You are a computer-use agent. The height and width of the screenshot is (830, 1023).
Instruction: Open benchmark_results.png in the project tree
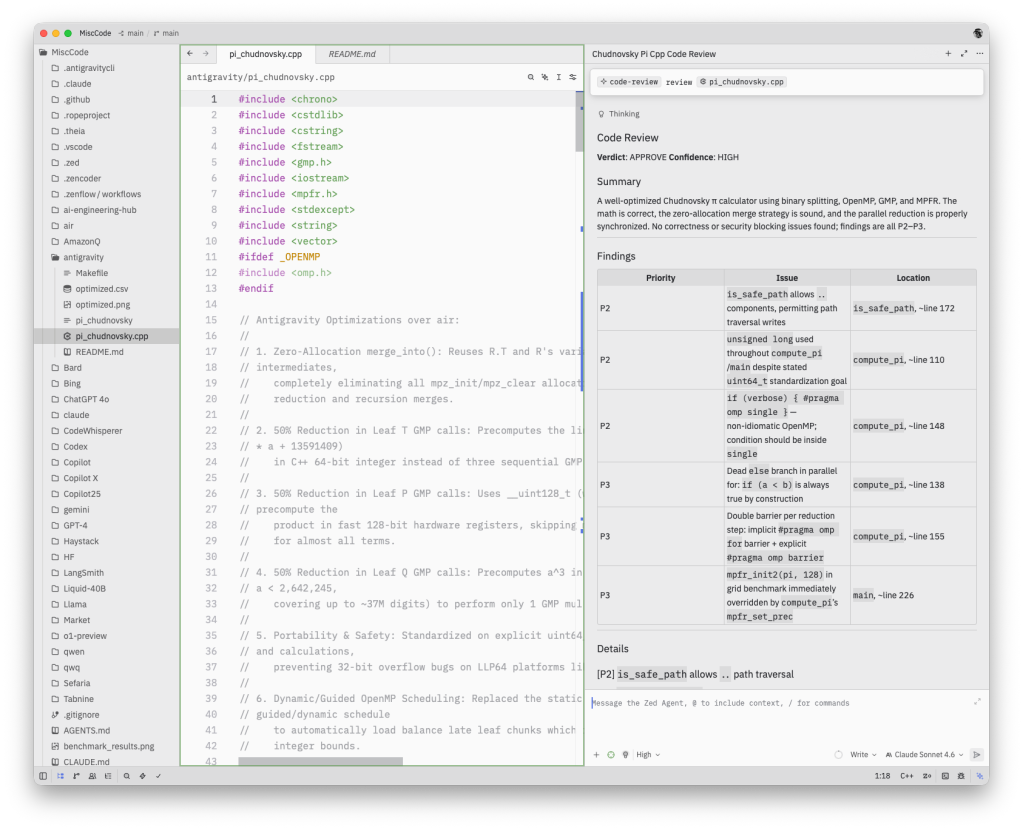pos(108,746)
